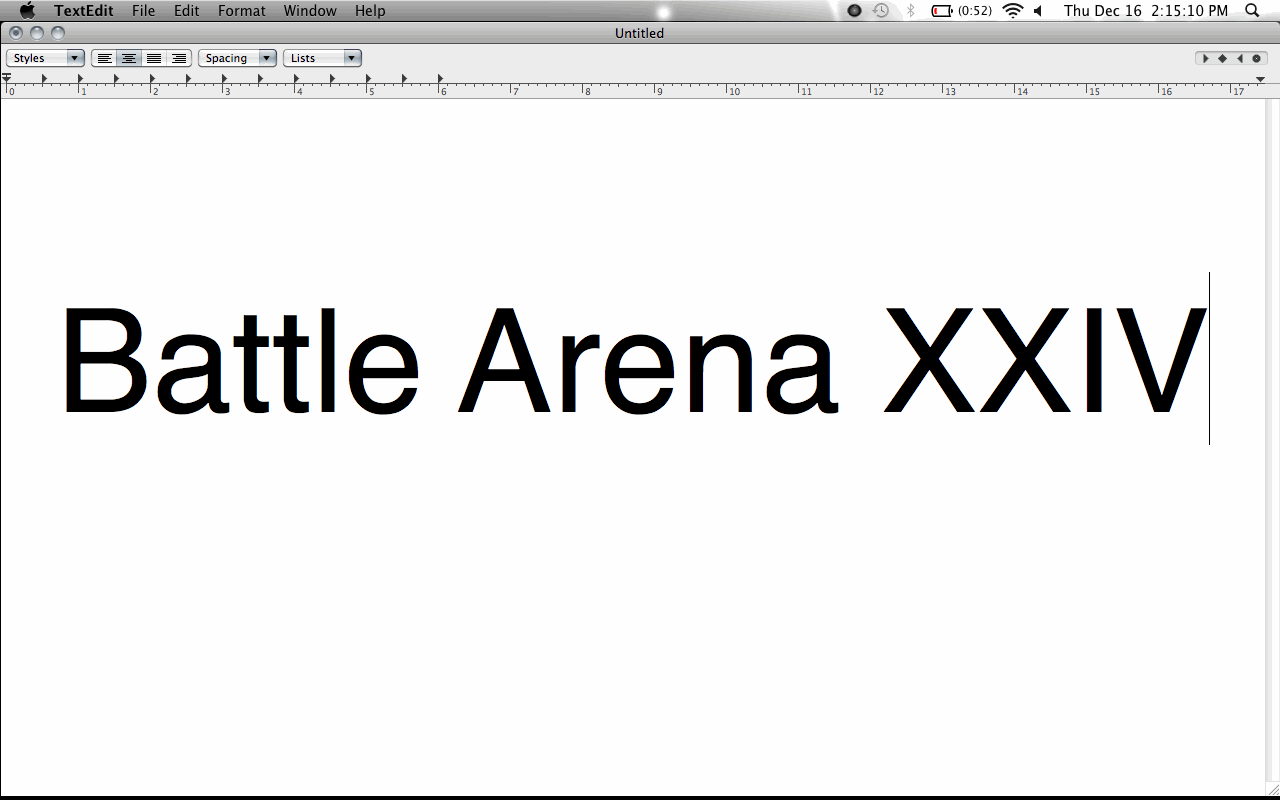Open the Edit menu
Screen dimensions: 1280x800
coord(186,11)
